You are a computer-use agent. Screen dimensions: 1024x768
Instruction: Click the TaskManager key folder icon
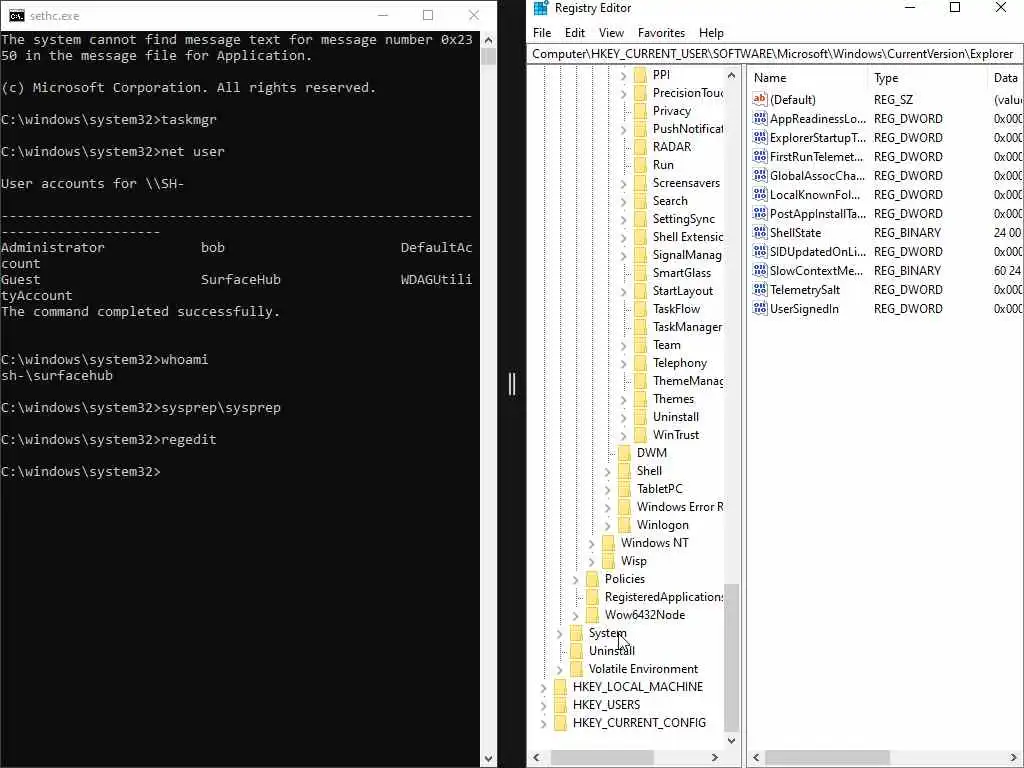tap(641, 327)
